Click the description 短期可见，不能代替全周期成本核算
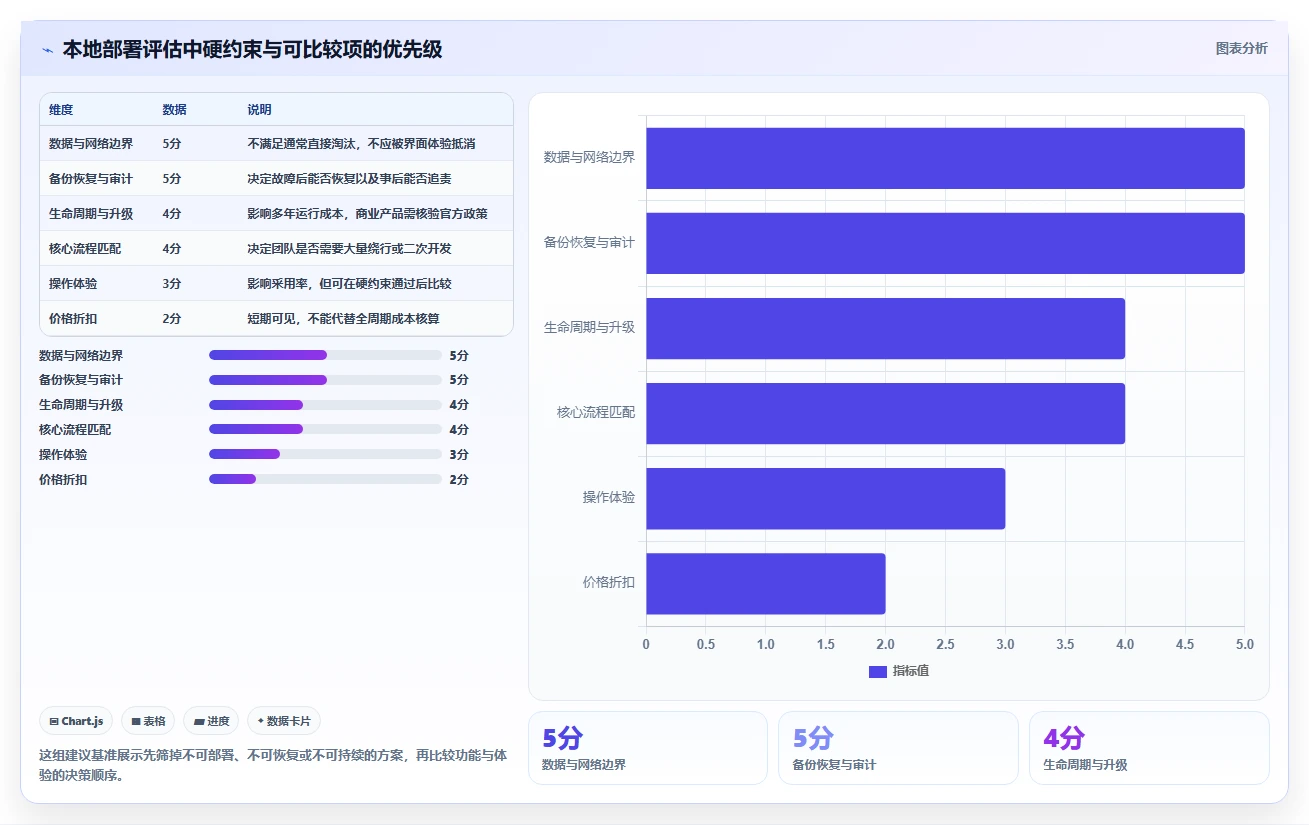Viewport: 1309px width, 825px height. click(343, 319)
